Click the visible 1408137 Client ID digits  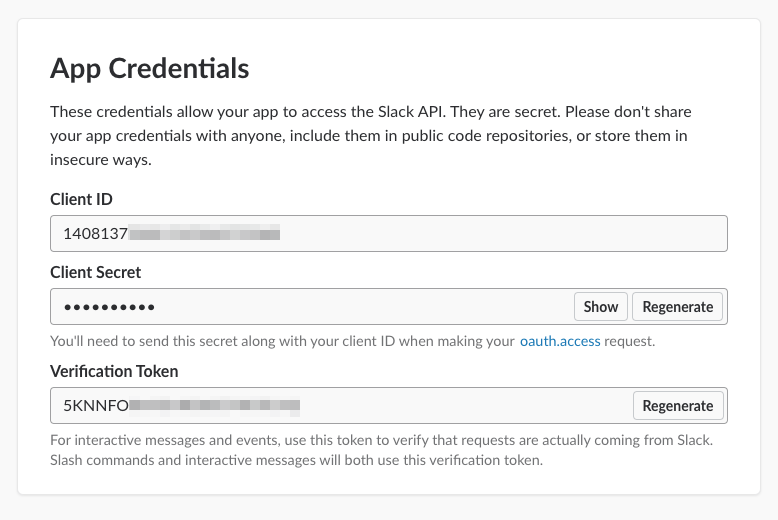[95, 234]
